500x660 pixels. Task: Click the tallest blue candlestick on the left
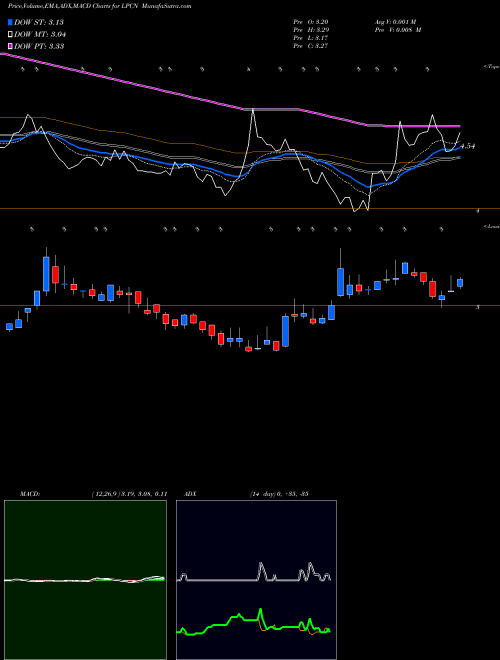pos(46,274)
